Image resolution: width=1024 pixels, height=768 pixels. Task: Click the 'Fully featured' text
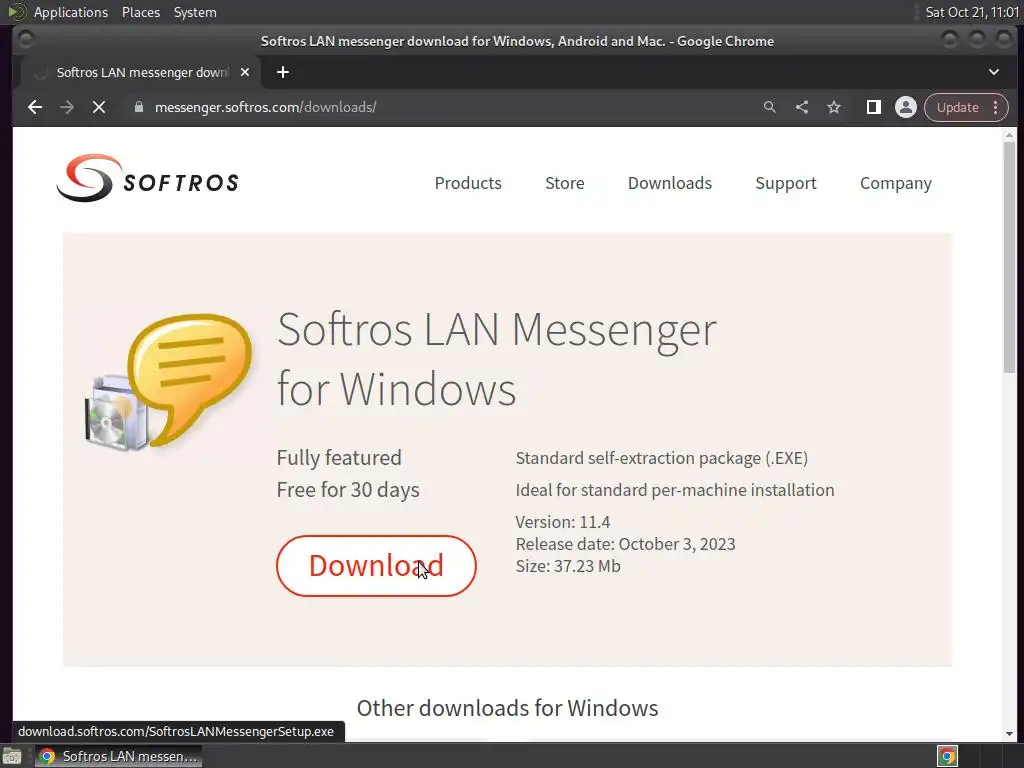(x=339, y=458)
